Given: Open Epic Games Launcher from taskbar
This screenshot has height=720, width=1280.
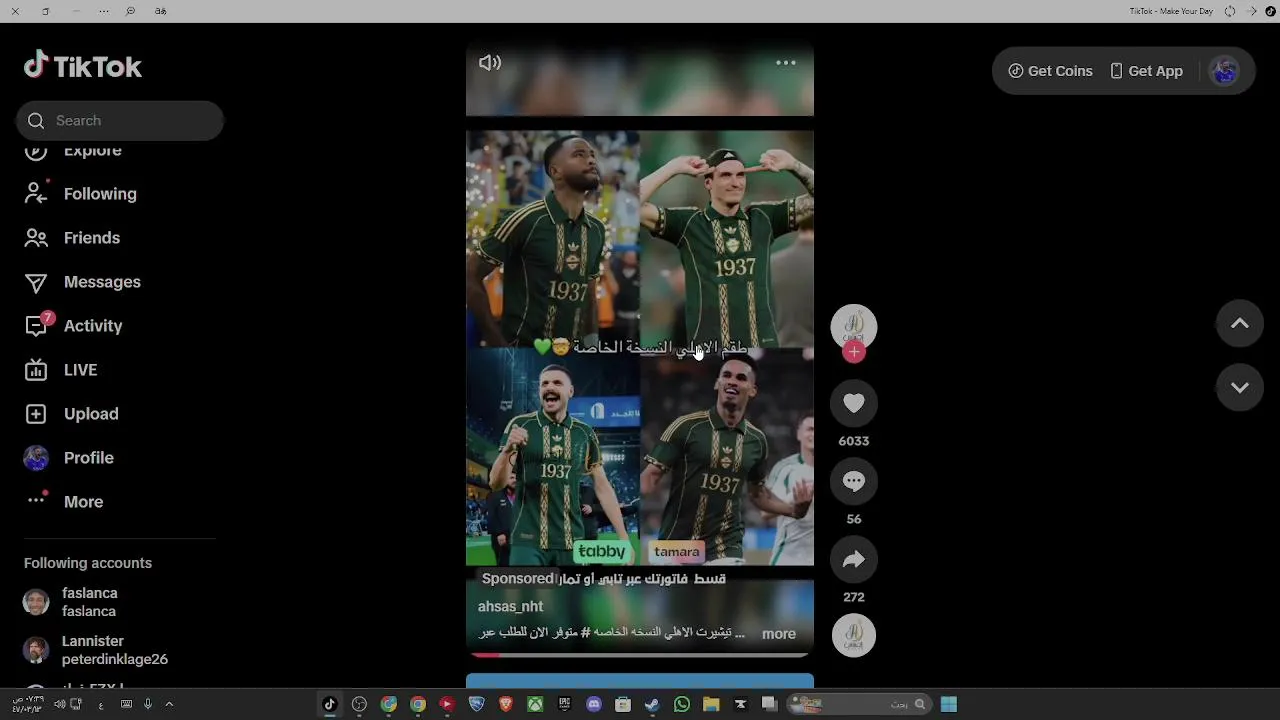Looking at the screenshot, I should click(x=565, y=704).
